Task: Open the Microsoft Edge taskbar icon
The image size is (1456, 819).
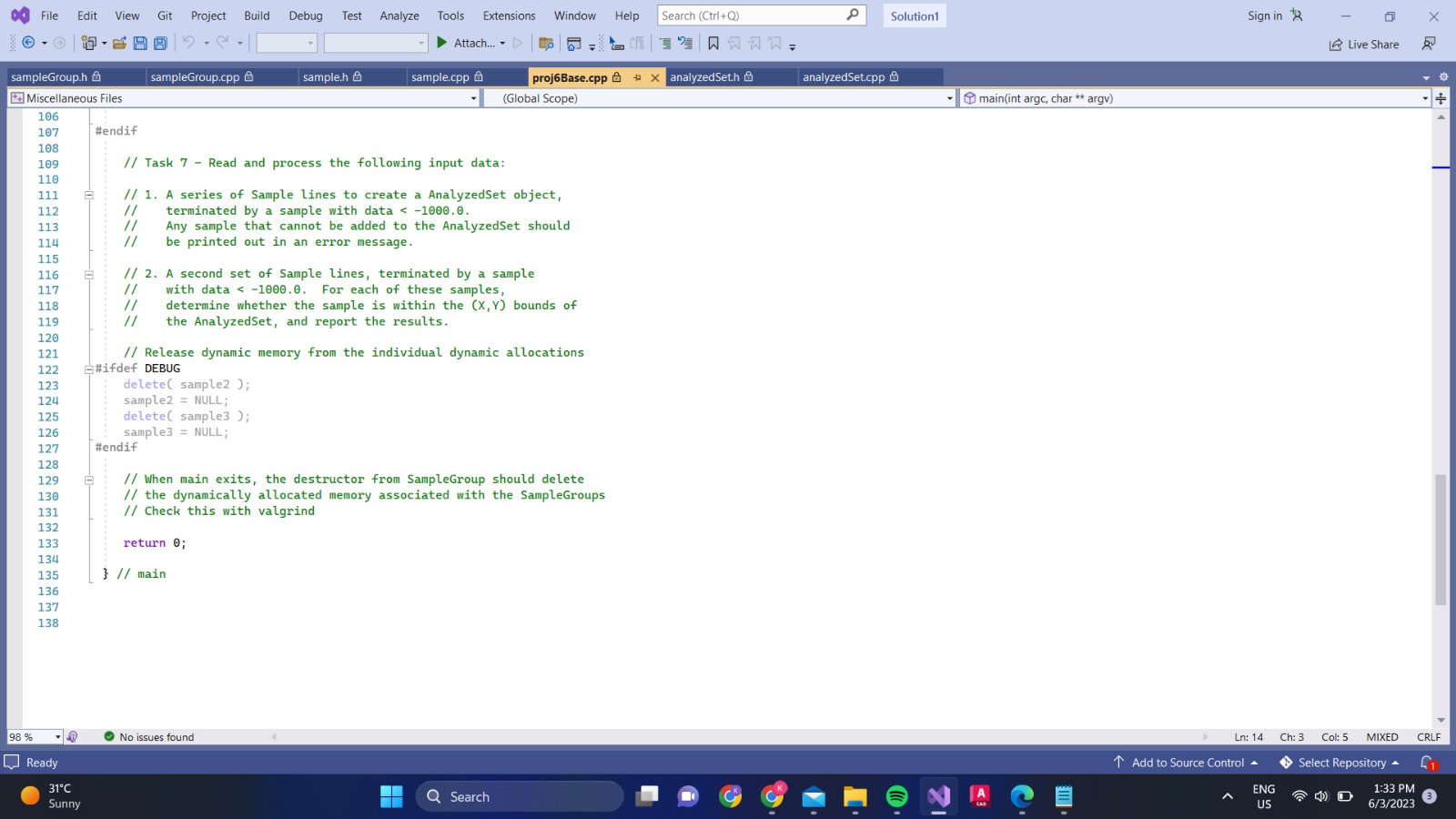Action: coord(1022,797)
